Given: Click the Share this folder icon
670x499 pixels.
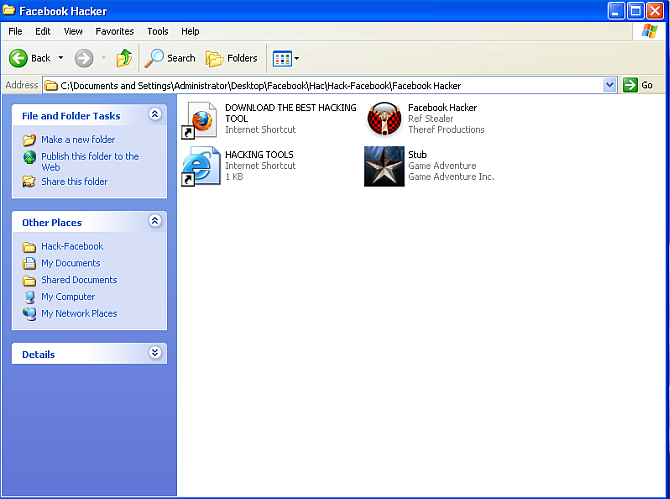Looking at the screenshot, I should coord(29,182).
